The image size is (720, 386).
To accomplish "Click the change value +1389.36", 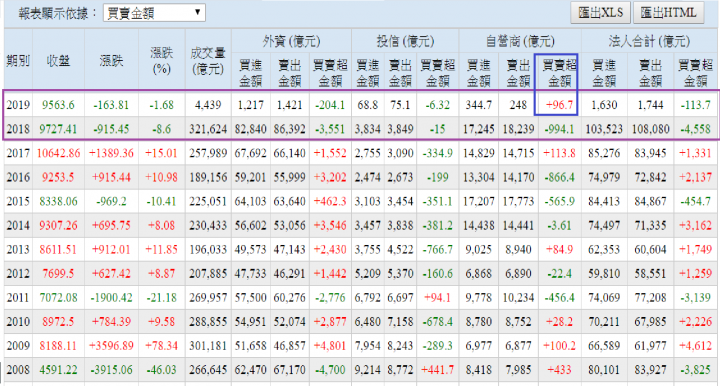I will coord(111,153).
